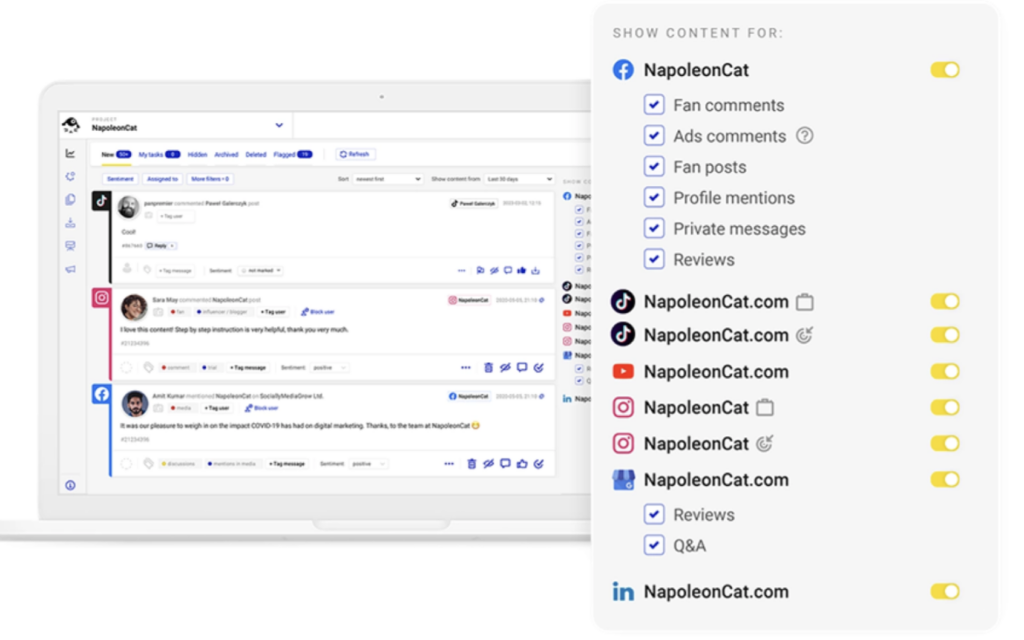Click the speech bubble icon on Amit Kumar's mention
This screenshot has height=640, width=1024.
pyautogui.click(x=505, y=464)
